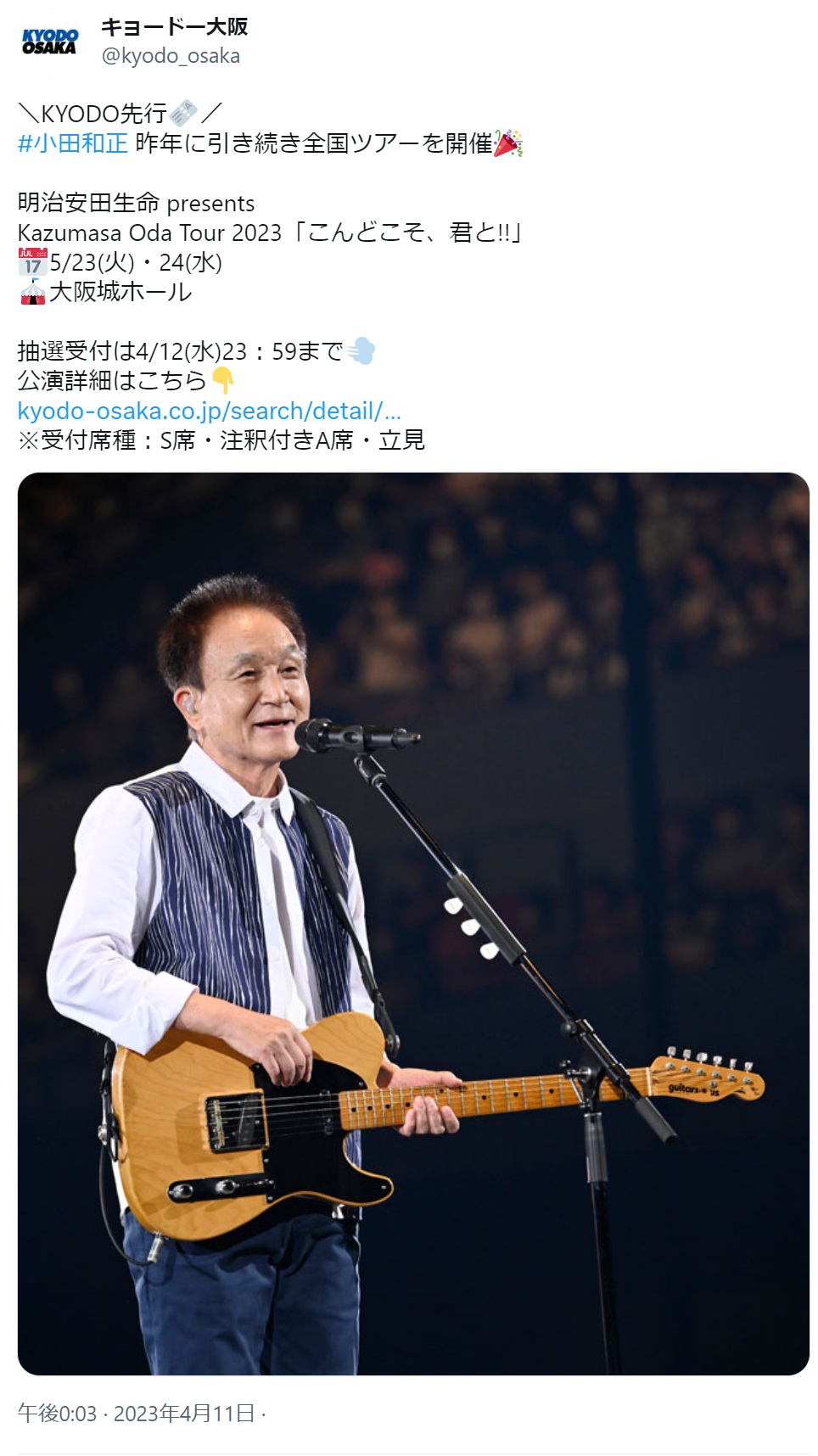Screen dimensions: 818x1456
Task: Click the guitar in the attached photo
Action: [436, 1117]
